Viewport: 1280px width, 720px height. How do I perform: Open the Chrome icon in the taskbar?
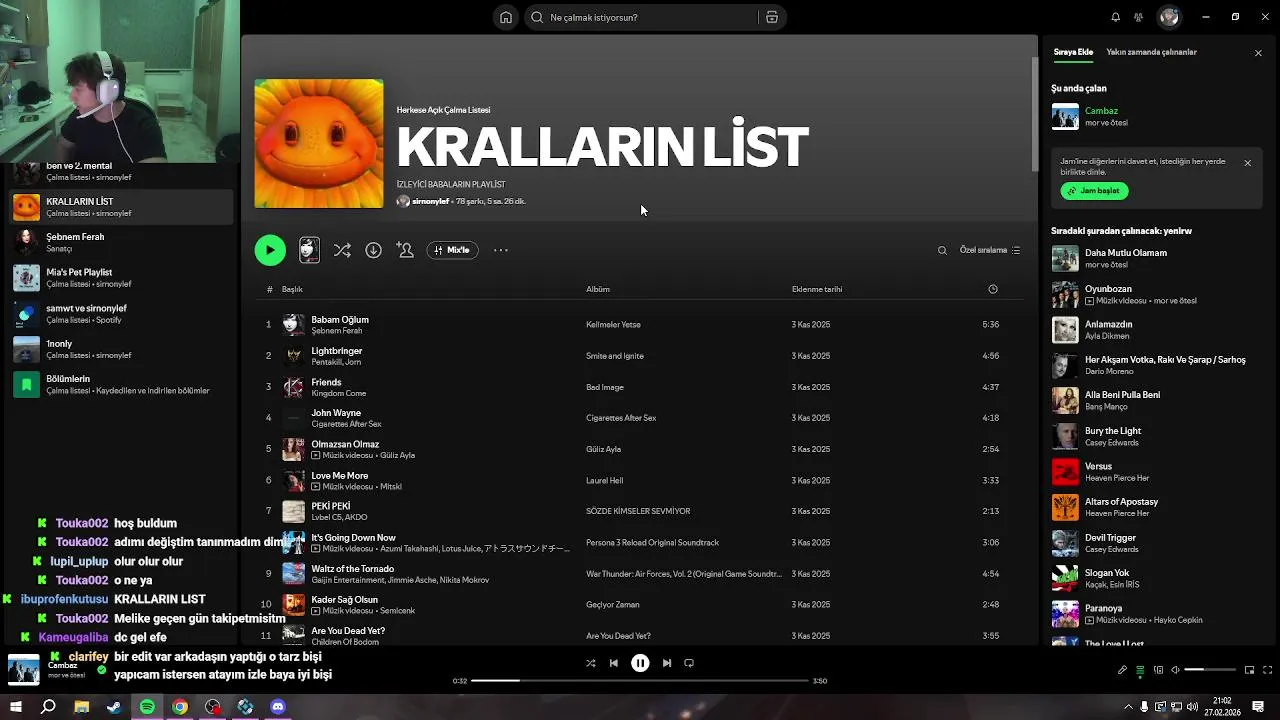click(180, 707)
